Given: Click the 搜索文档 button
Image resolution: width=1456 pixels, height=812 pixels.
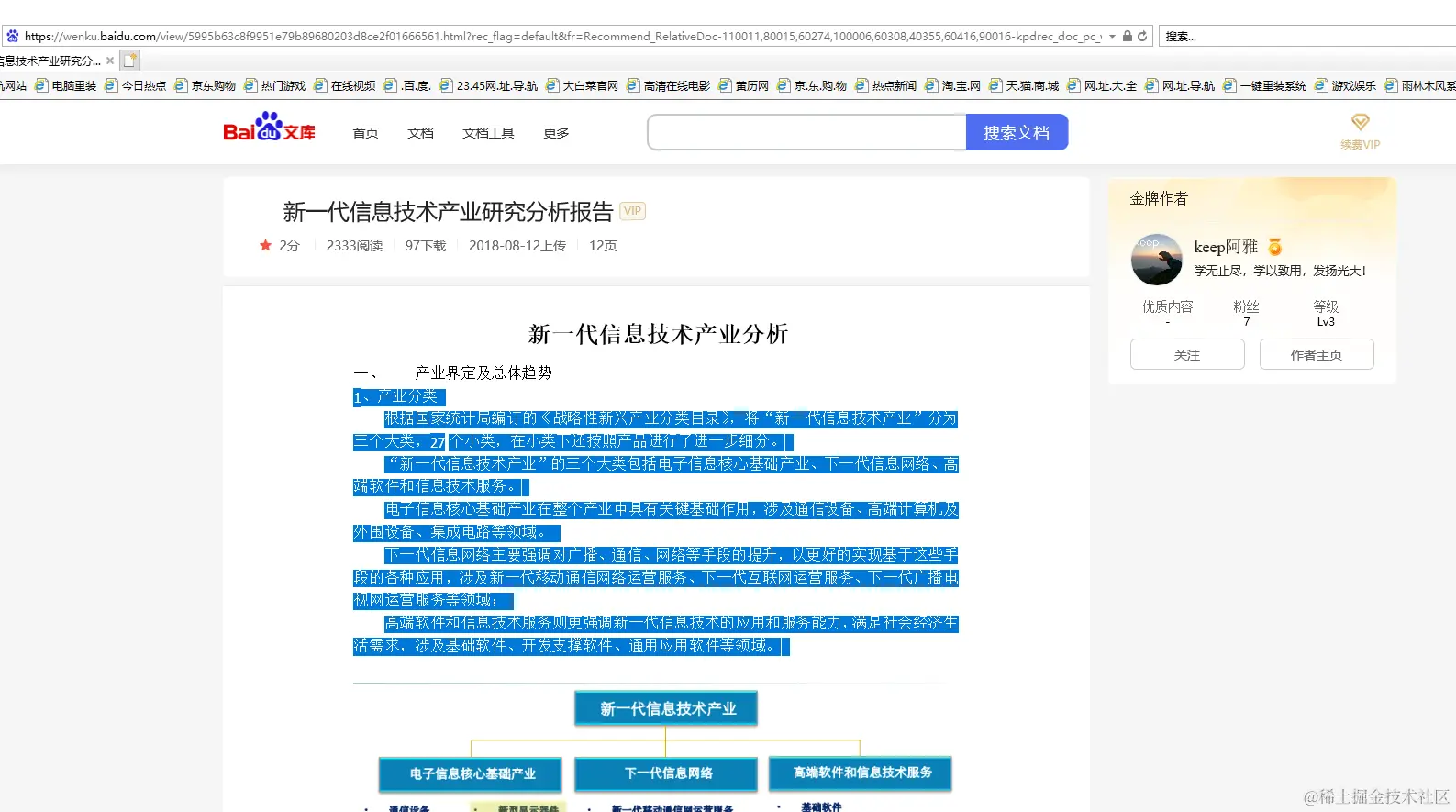Looking at the screenshot, I should pos(1017,132).
